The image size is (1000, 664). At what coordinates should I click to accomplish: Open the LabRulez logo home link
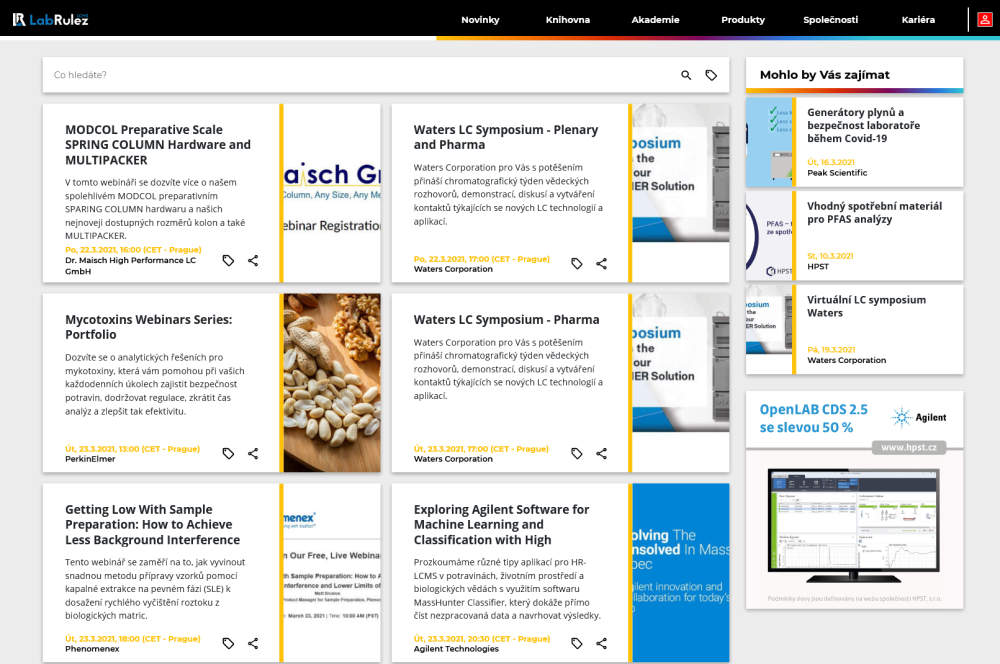(50, 20)
